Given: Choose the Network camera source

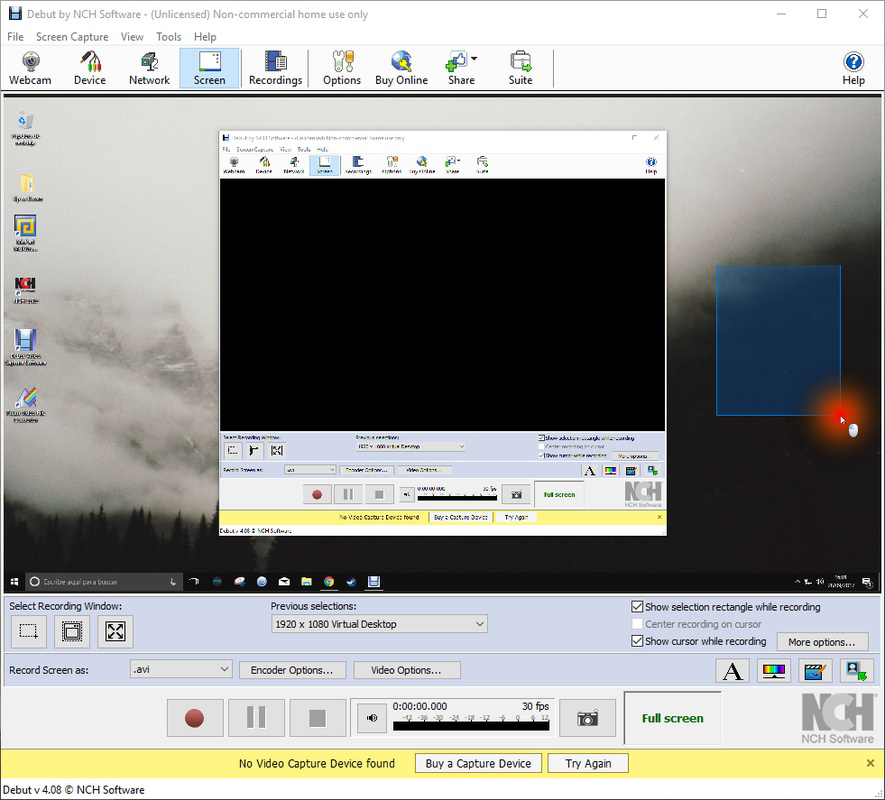Looking at the screenshot, I should 149,68.
